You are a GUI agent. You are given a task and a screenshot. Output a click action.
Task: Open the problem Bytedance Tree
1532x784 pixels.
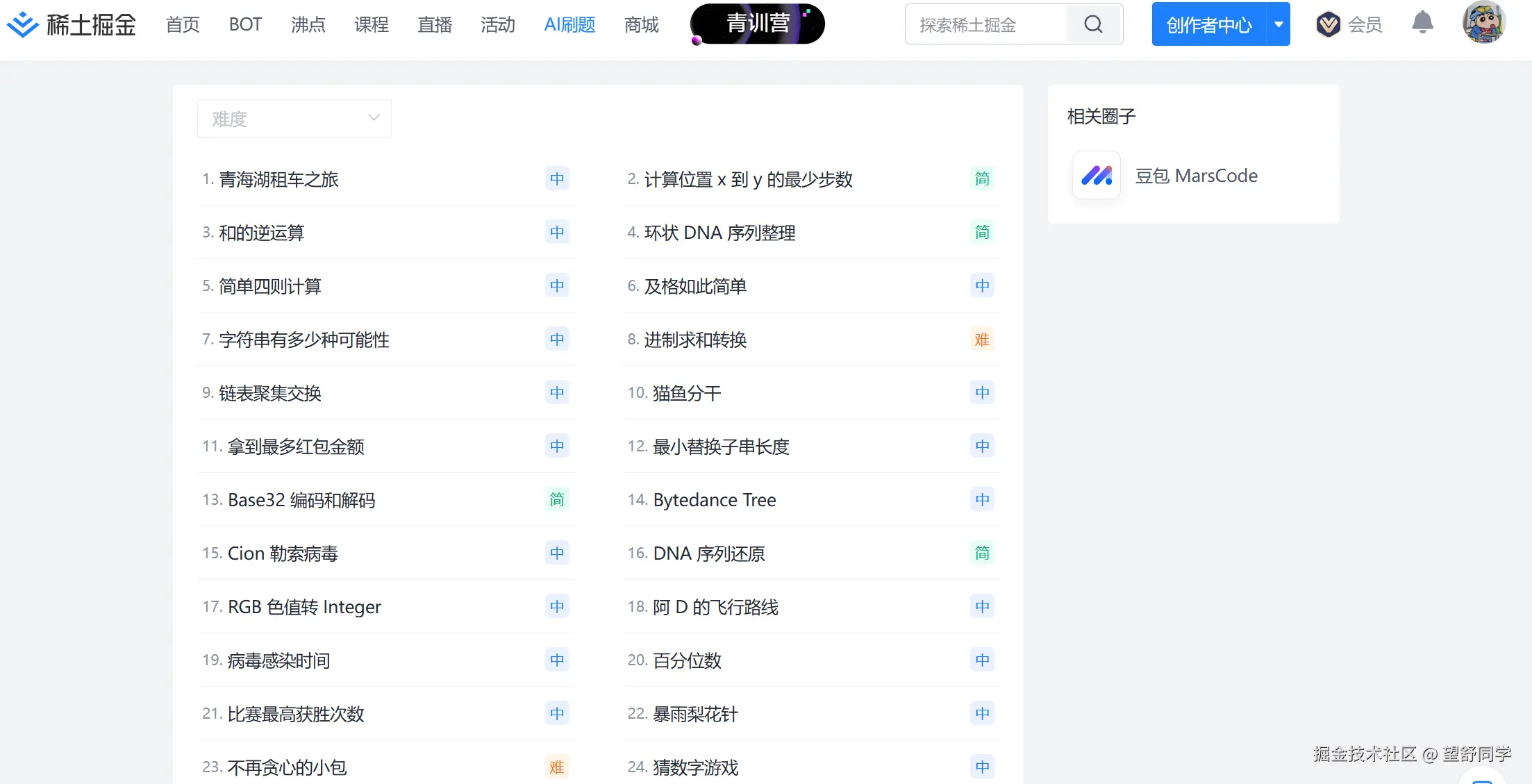point(715,499)
